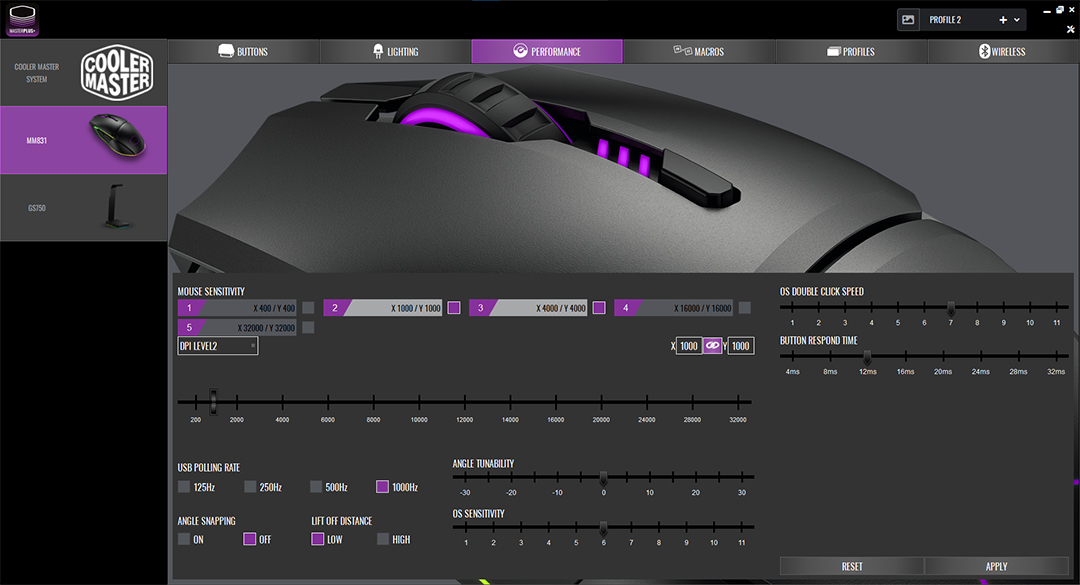Image resolution: width=1080 pixels, height=585 pixels.
Task: Open the settings tools icon below window controls
Action: pyautogui.click(x=1069, y=25)
